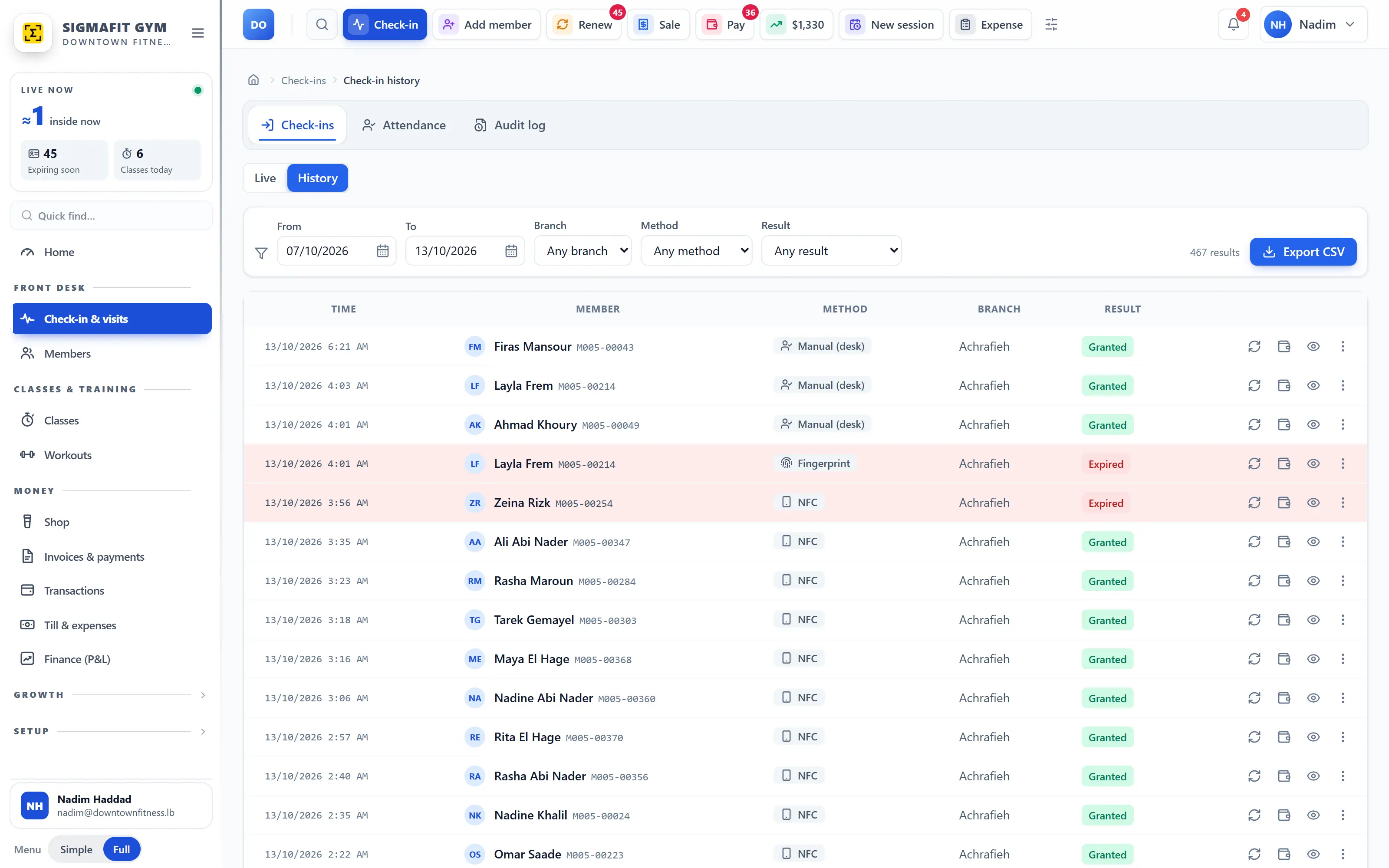1389x868 pixels.
Task: View Layla Frem expired check-in eye icon
Action: click(x=1313, y=464)
